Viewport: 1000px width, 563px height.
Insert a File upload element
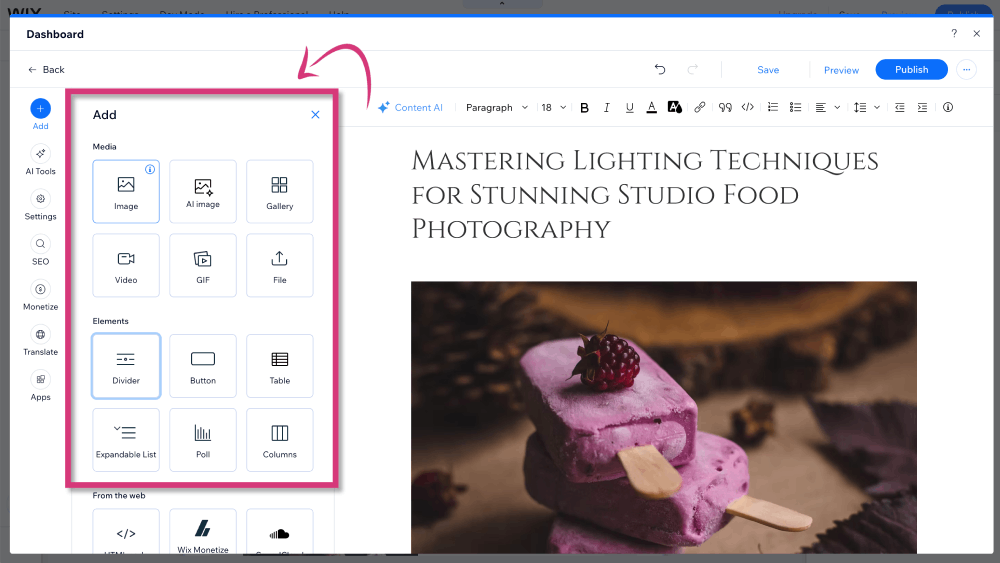pos(279,265)
